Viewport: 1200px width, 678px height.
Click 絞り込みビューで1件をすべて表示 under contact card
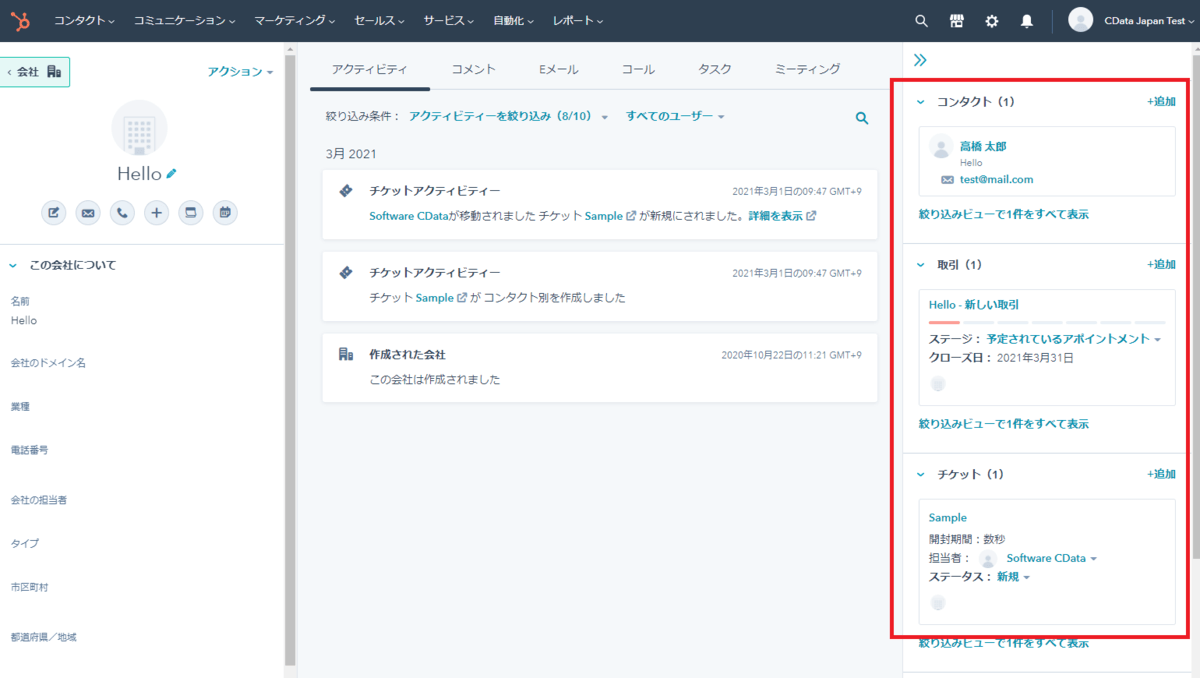tap(1004, 214)
